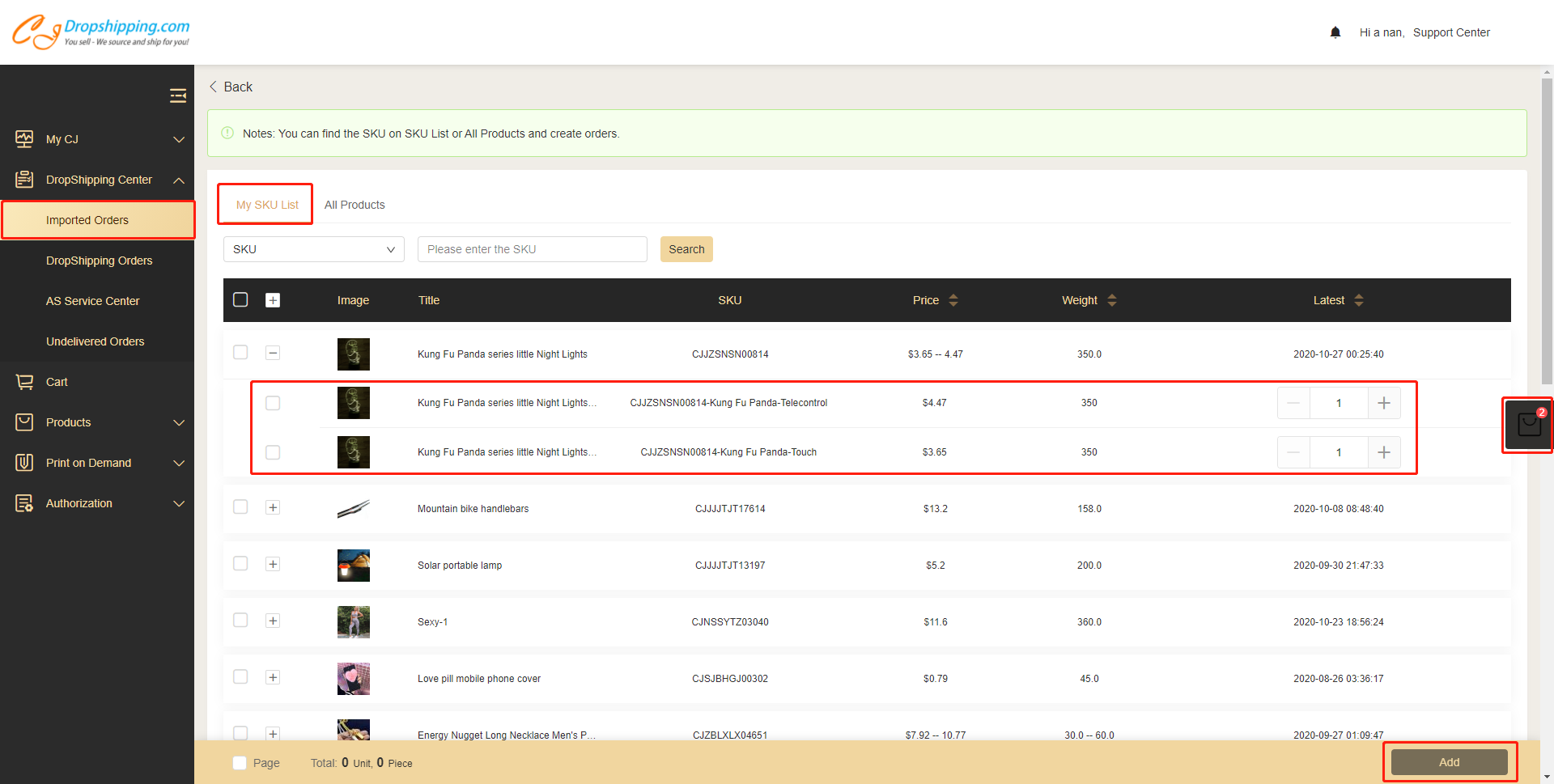This screenshot has width=1554, height=784.
Task: Sort by Price using the sort arrows
Action: [x=953, y=300]
